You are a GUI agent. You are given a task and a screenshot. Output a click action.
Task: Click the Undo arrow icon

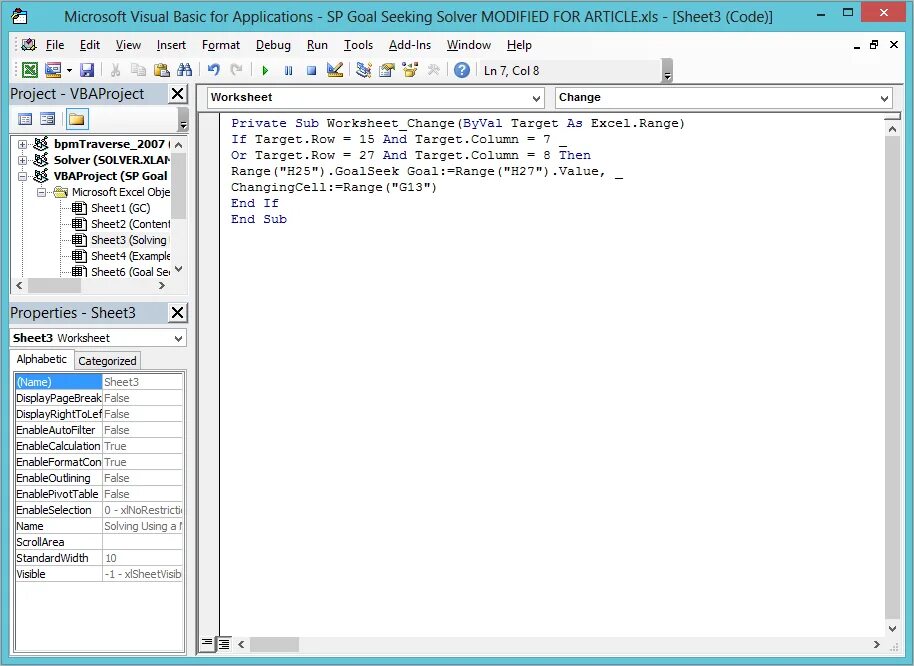tap(213, 71)
